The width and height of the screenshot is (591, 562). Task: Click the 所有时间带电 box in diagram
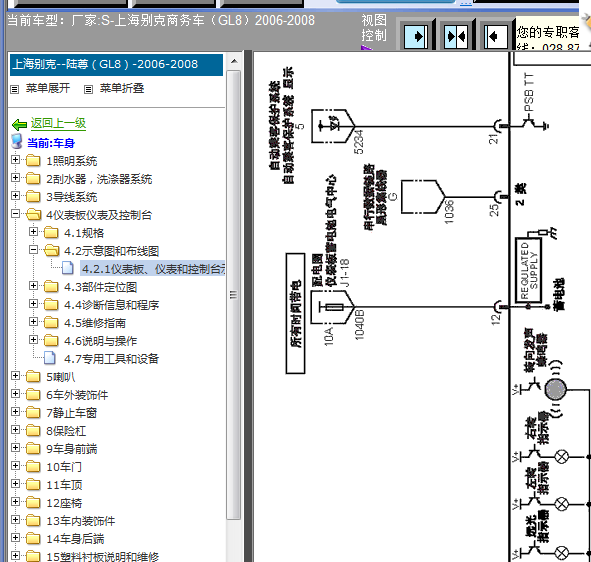click(295, 314)
